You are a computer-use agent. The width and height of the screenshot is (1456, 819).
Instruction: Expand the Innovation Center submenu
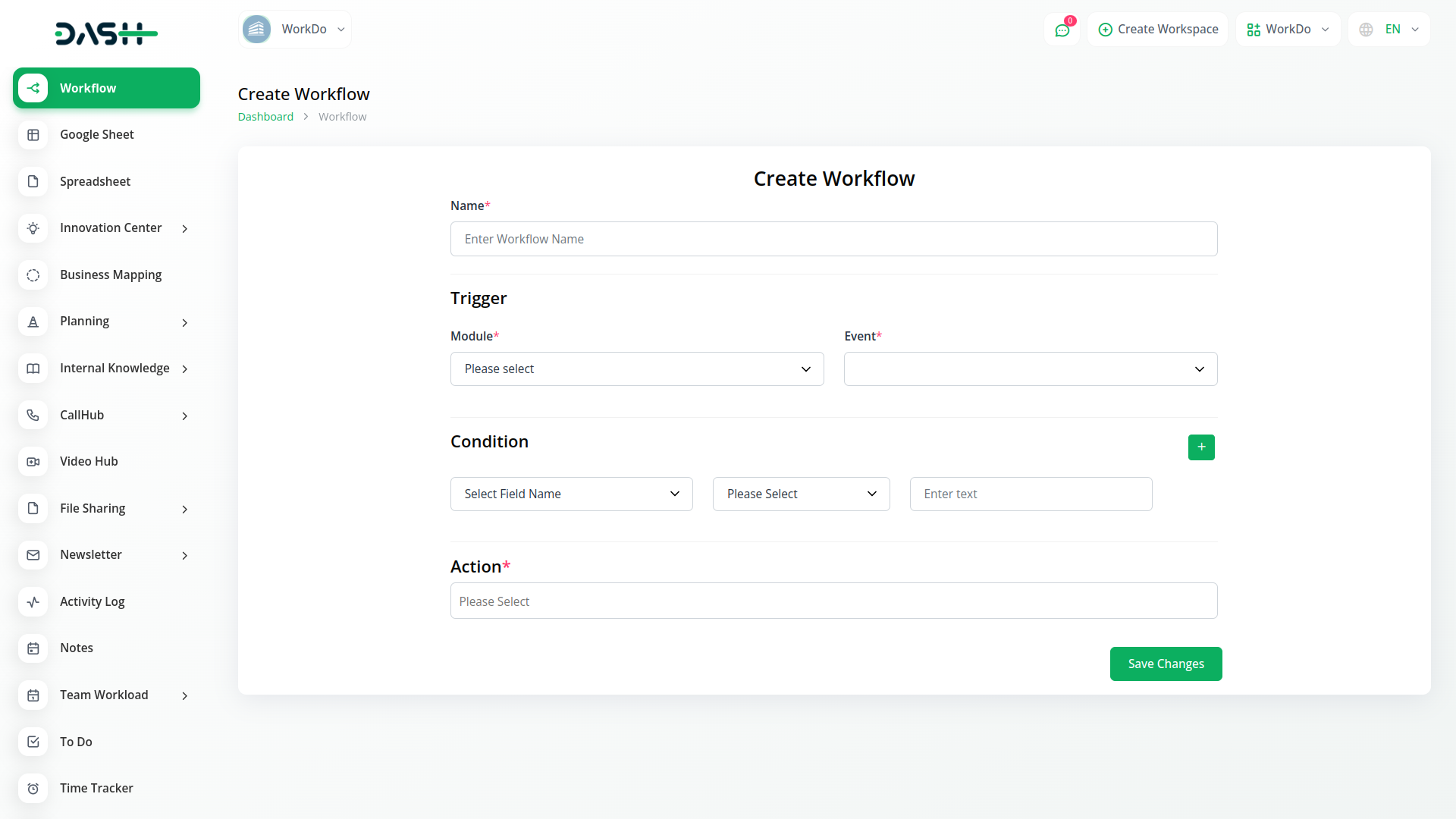pyautogui.click(x=184, y=229)
